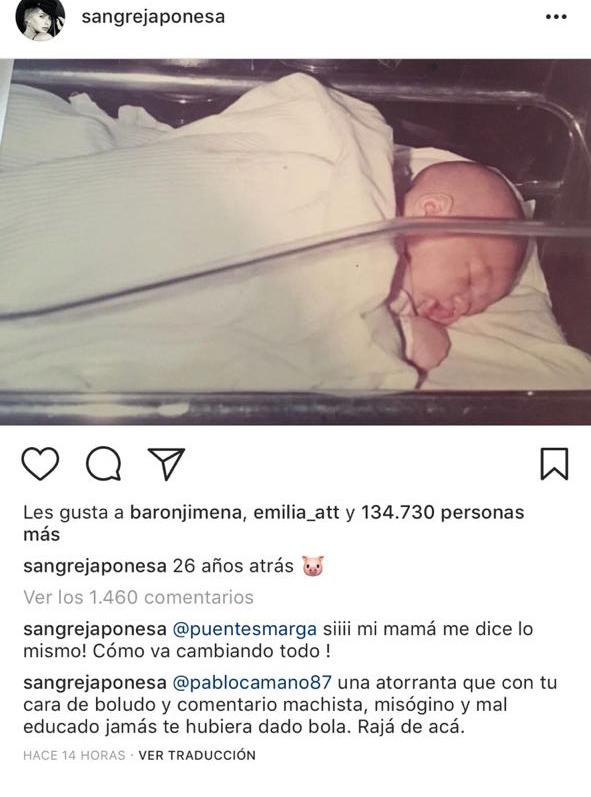Share post via the paper plane icon

[x=166, y=464]
